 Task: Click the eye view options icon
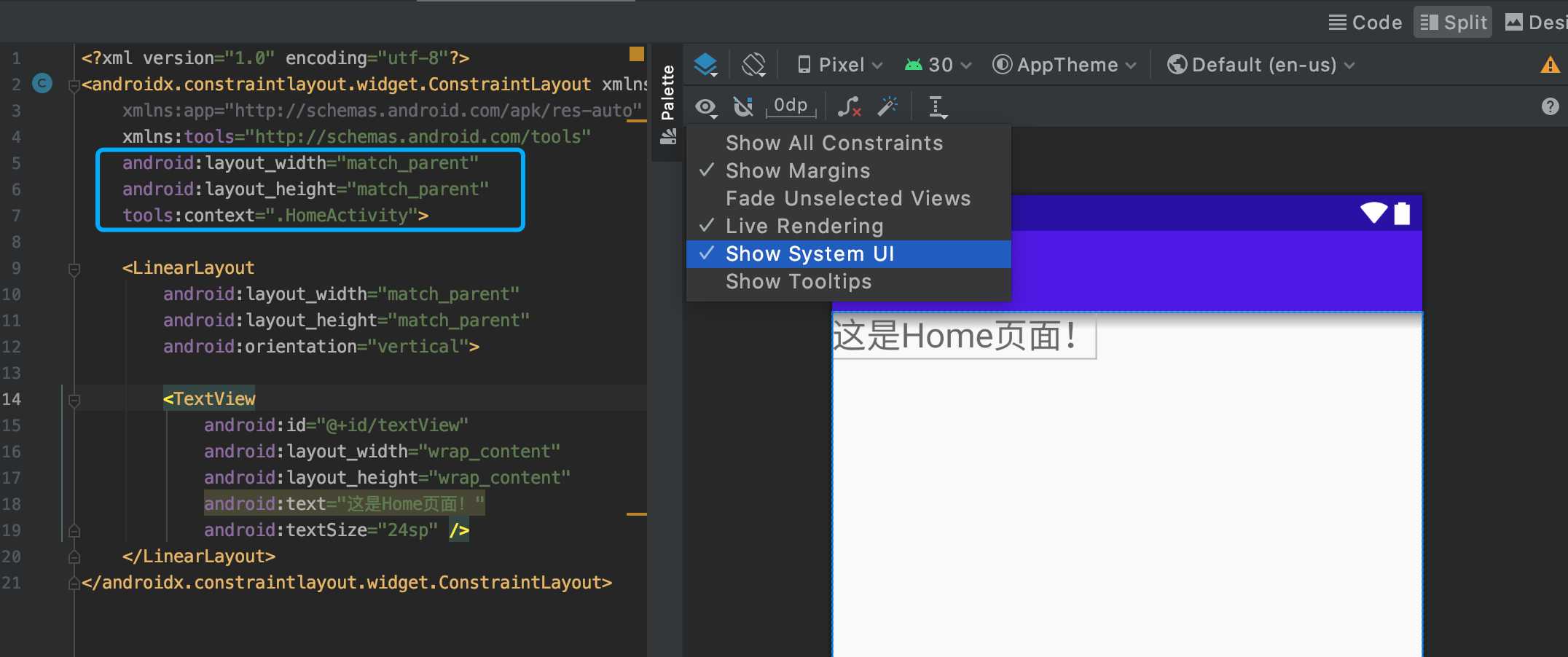705,107
